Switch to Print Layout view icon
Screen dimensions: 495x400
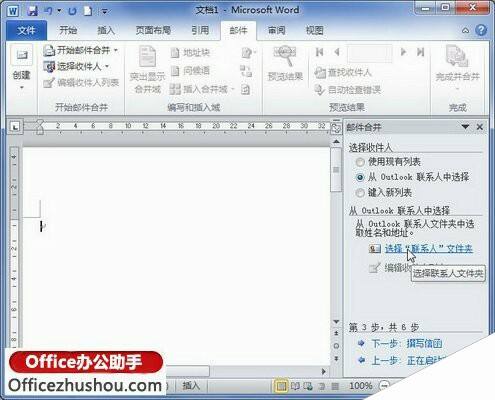coord(281,386)
